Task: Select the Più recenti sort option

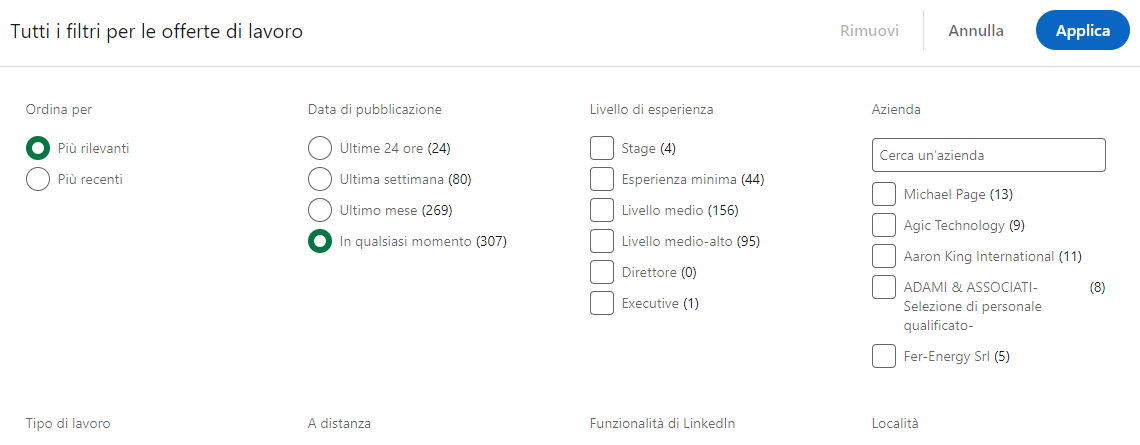Action: point(38,179)
